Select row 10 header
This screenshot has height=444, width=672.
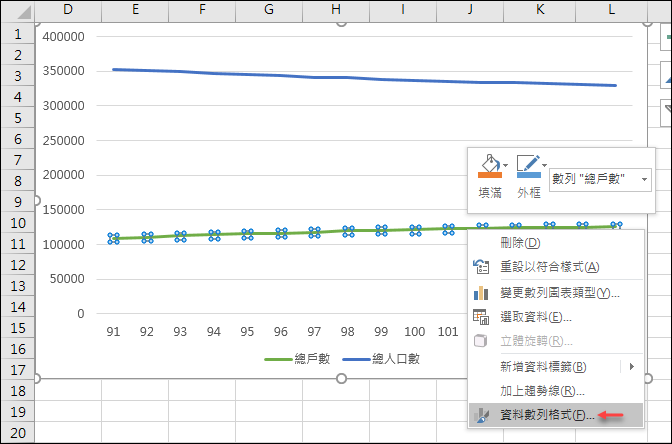pos(18,223)
